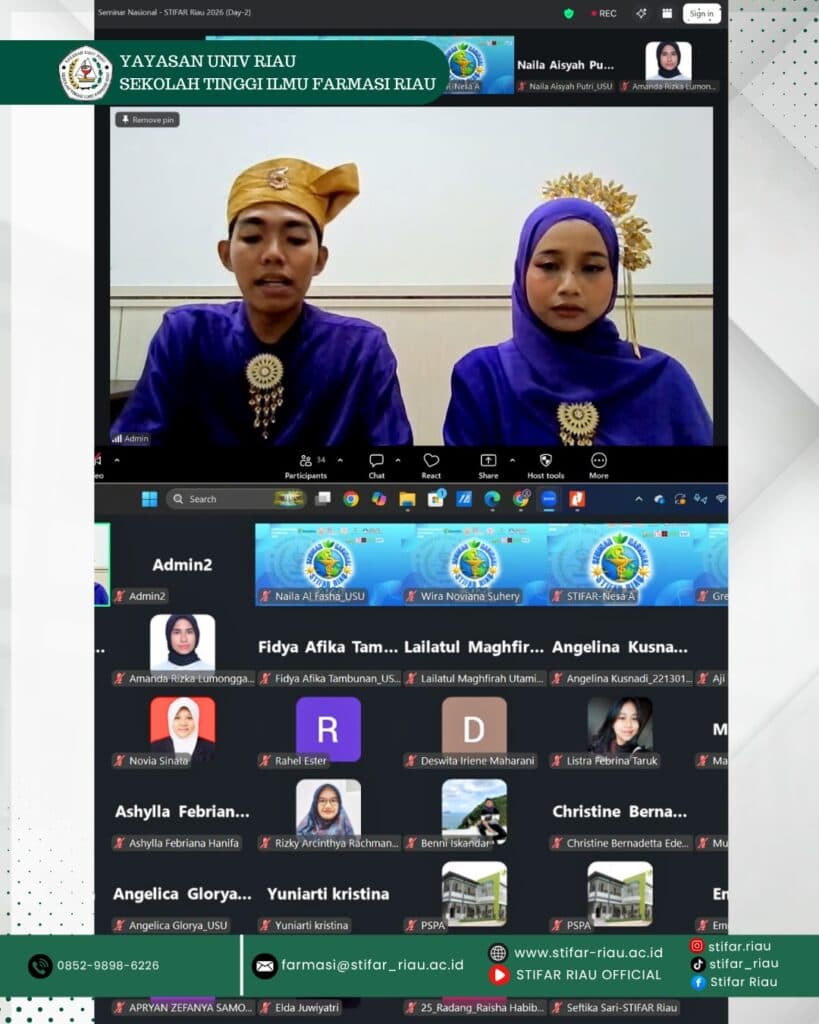Open Task View on the taskbar

[x=323, y=499]
